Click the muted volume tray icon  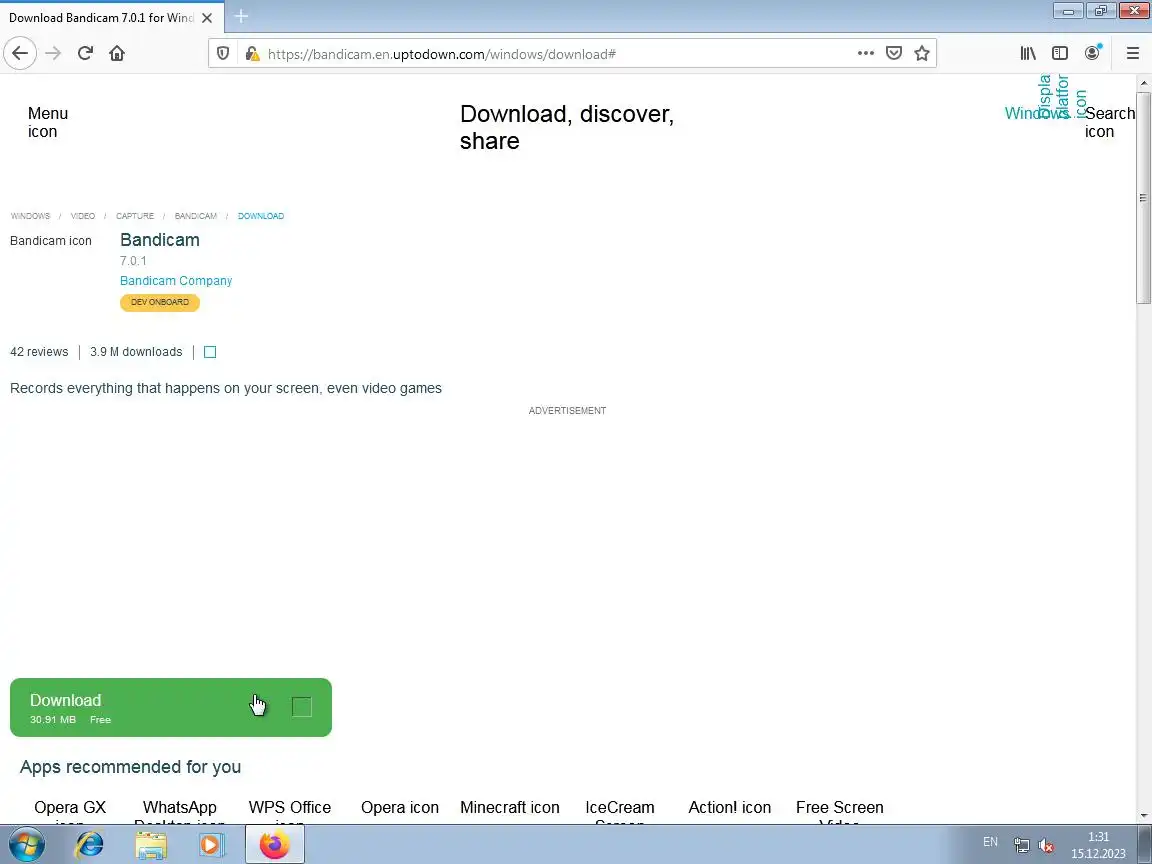click(x=1046, y=846)
